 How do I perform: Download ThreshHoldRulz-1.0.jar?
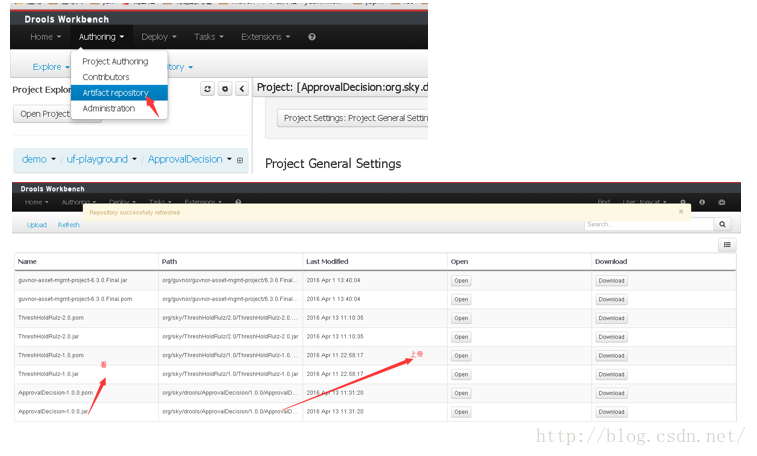611,374
